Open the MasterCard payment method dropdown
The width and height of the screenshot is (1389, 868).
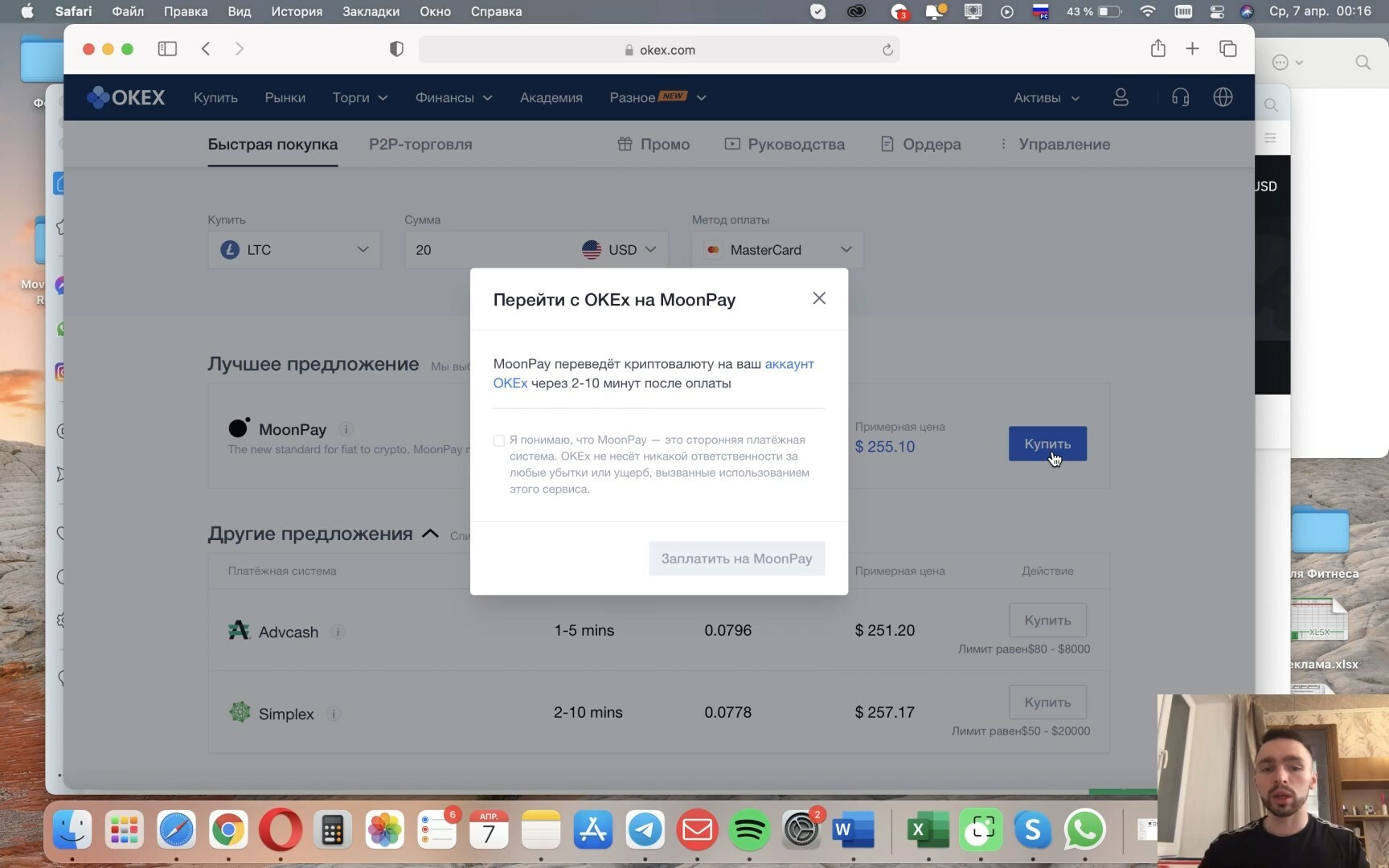777,250
